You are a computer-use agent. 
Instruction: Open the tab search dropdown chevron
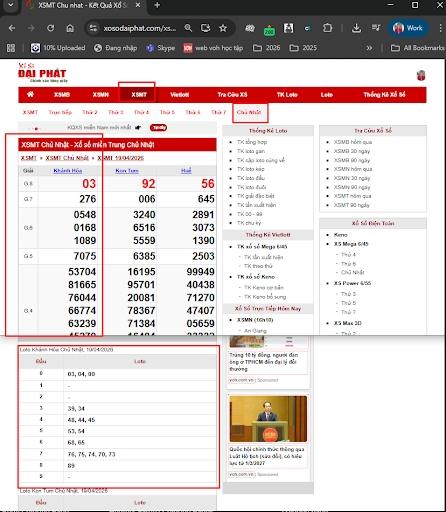11,5
